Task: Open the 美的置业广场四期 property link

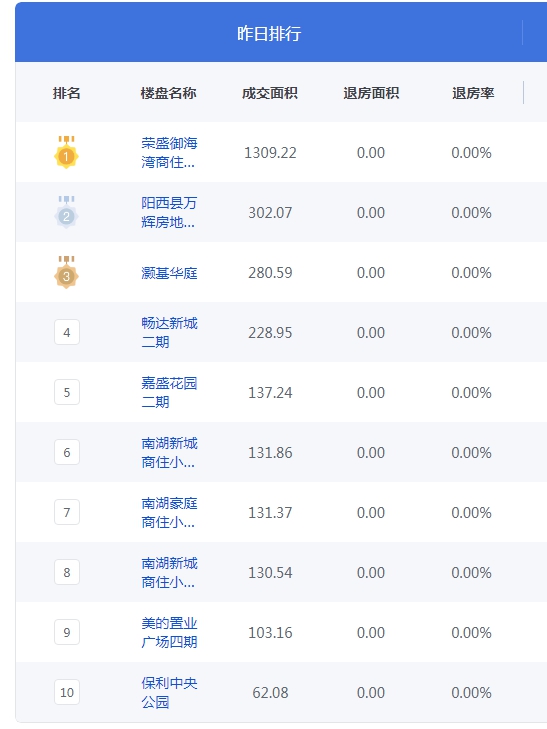Action: [x=169, y=632]
